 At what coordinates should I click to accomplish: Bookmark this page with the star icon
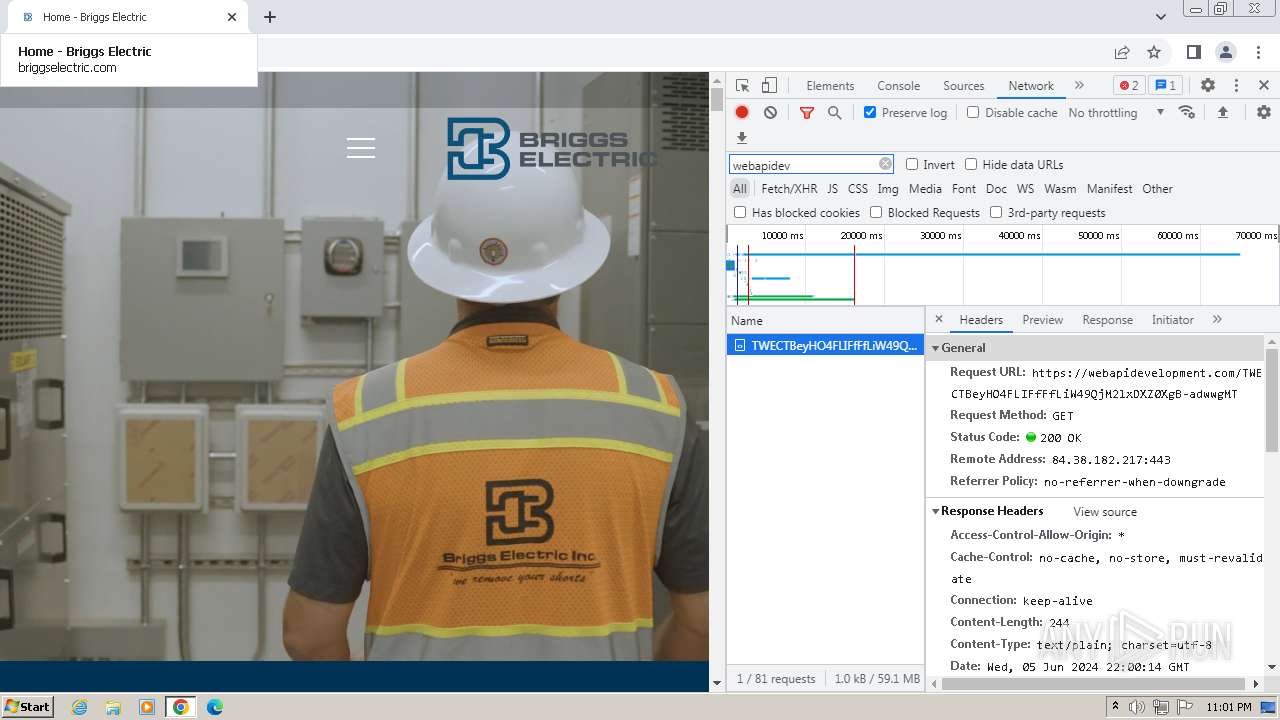click(x=1154, y=52)
